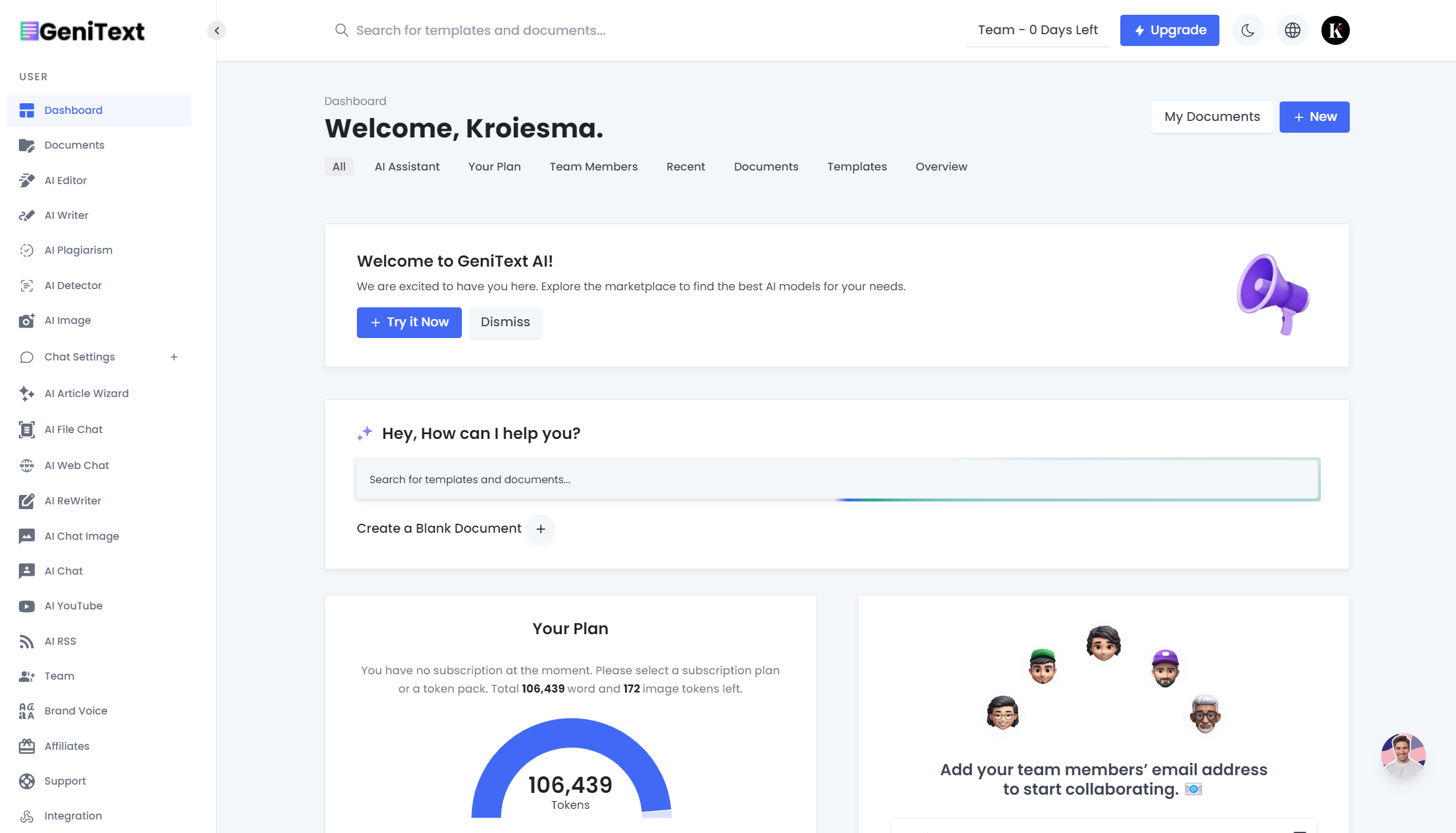Switch to the Templates tab

coord(857,166)
